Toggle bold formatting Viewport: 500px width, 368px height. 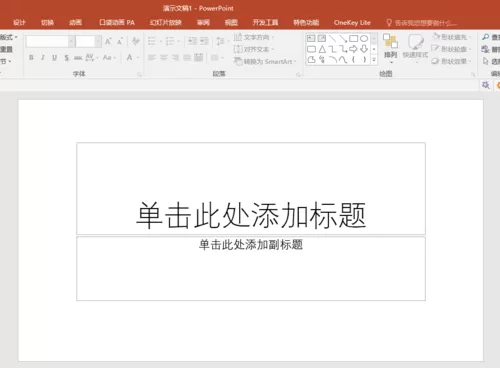31,57
